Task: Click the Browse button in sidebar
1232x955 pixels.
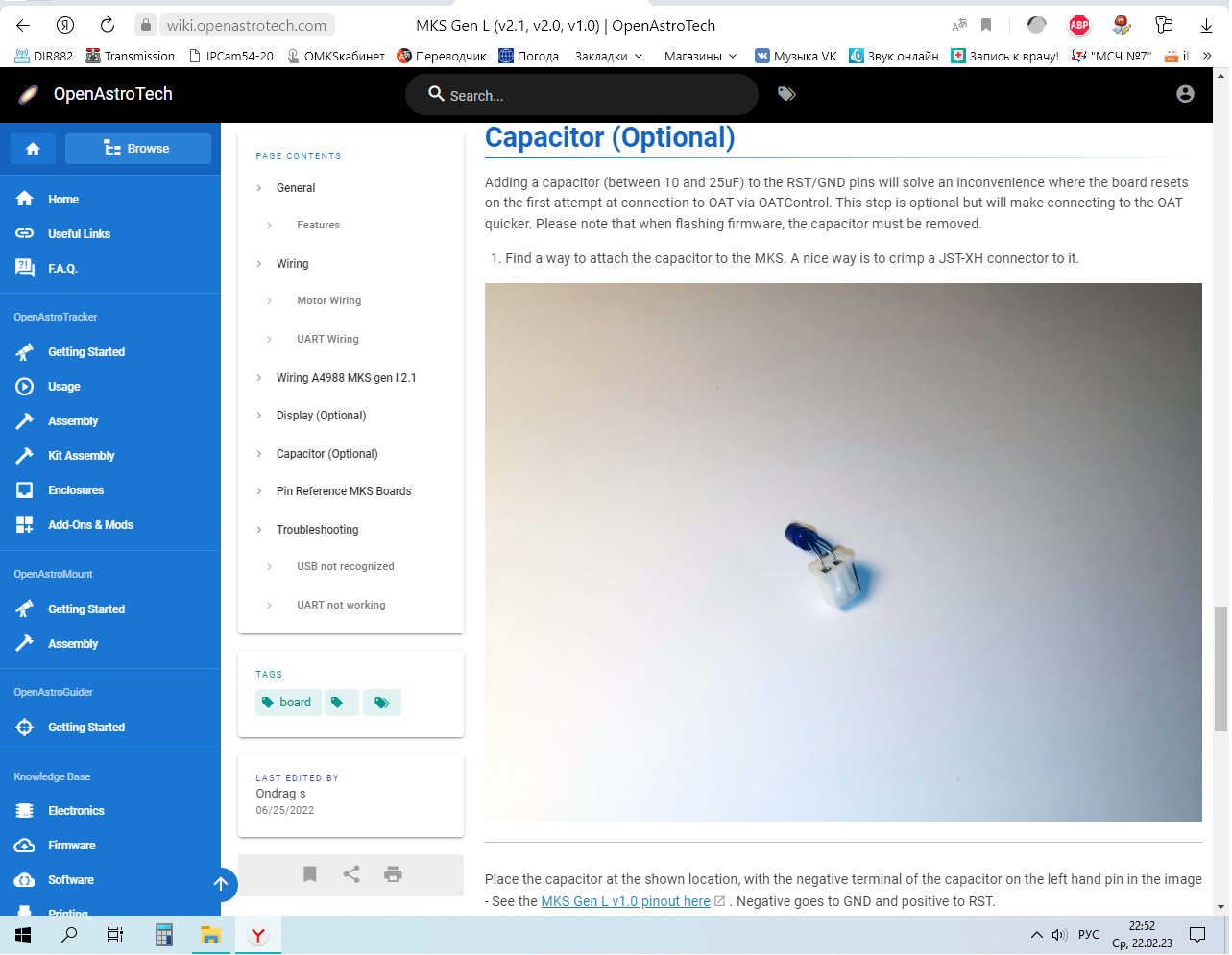Action: [138, 149]
